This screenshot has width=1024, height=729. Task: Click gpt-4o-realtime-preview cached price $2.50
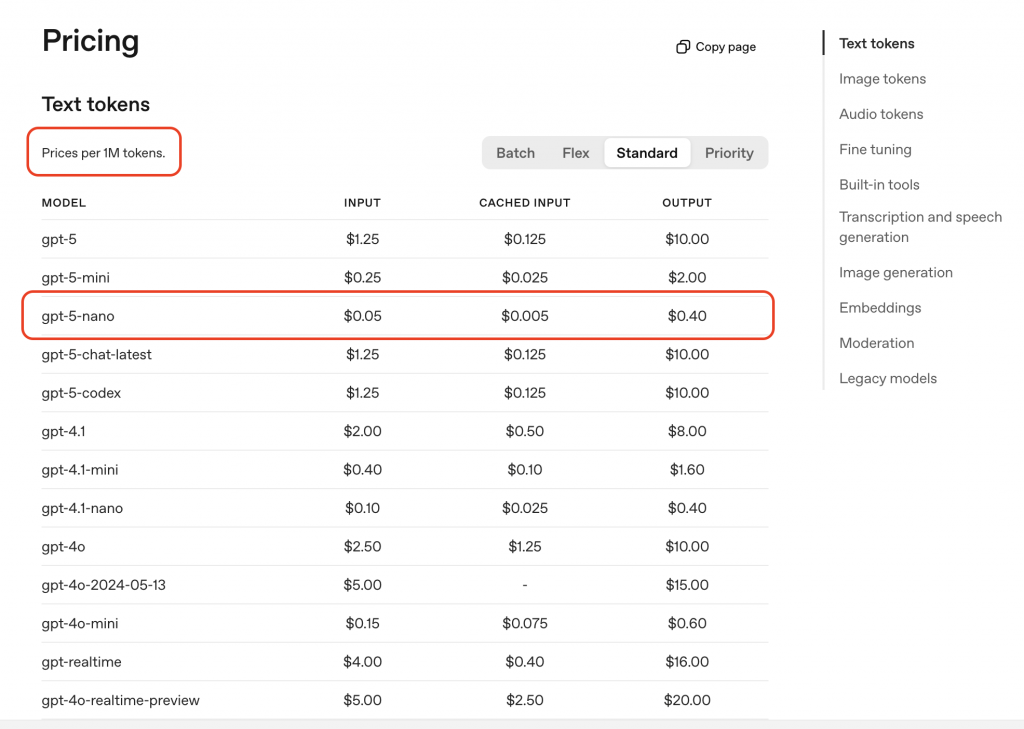point(524,700)
